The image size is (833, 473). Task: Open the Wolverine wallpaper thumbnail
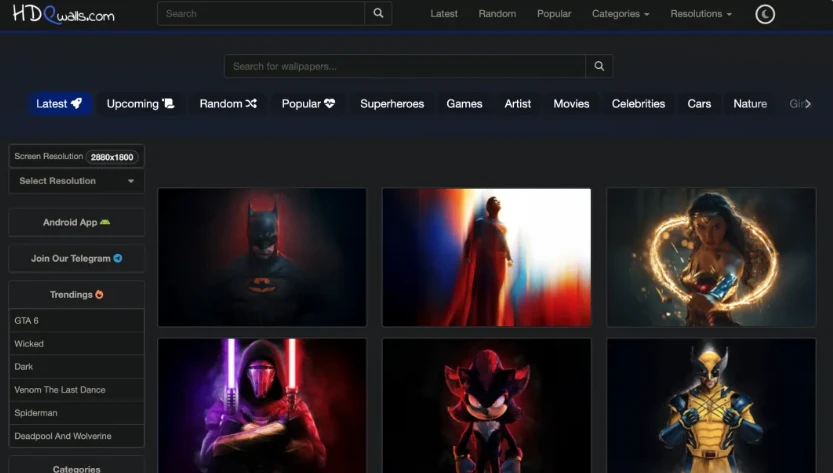(x=711, y=406)
